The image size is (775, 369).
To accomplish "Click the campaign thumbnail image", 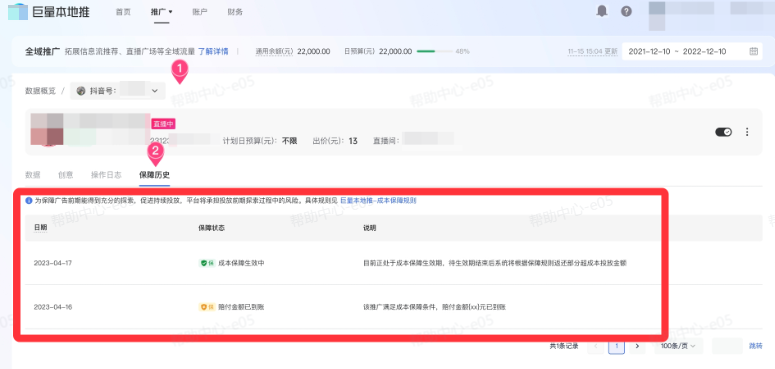I will tap(47, 129).
